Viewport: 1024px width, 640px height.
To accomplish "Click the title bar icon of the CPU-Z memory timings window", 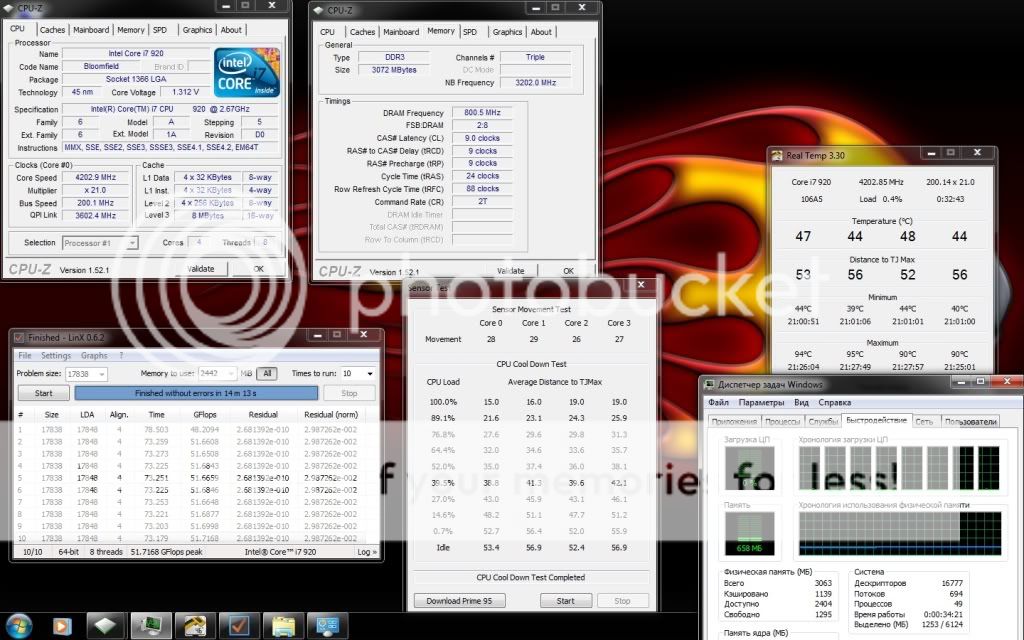I will click(319, 10).
